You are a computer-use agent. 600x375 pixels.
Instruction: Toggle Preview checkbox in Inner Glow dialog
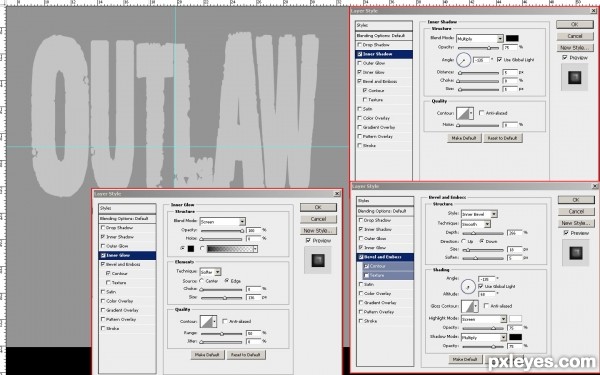click(x=308, y=241)
